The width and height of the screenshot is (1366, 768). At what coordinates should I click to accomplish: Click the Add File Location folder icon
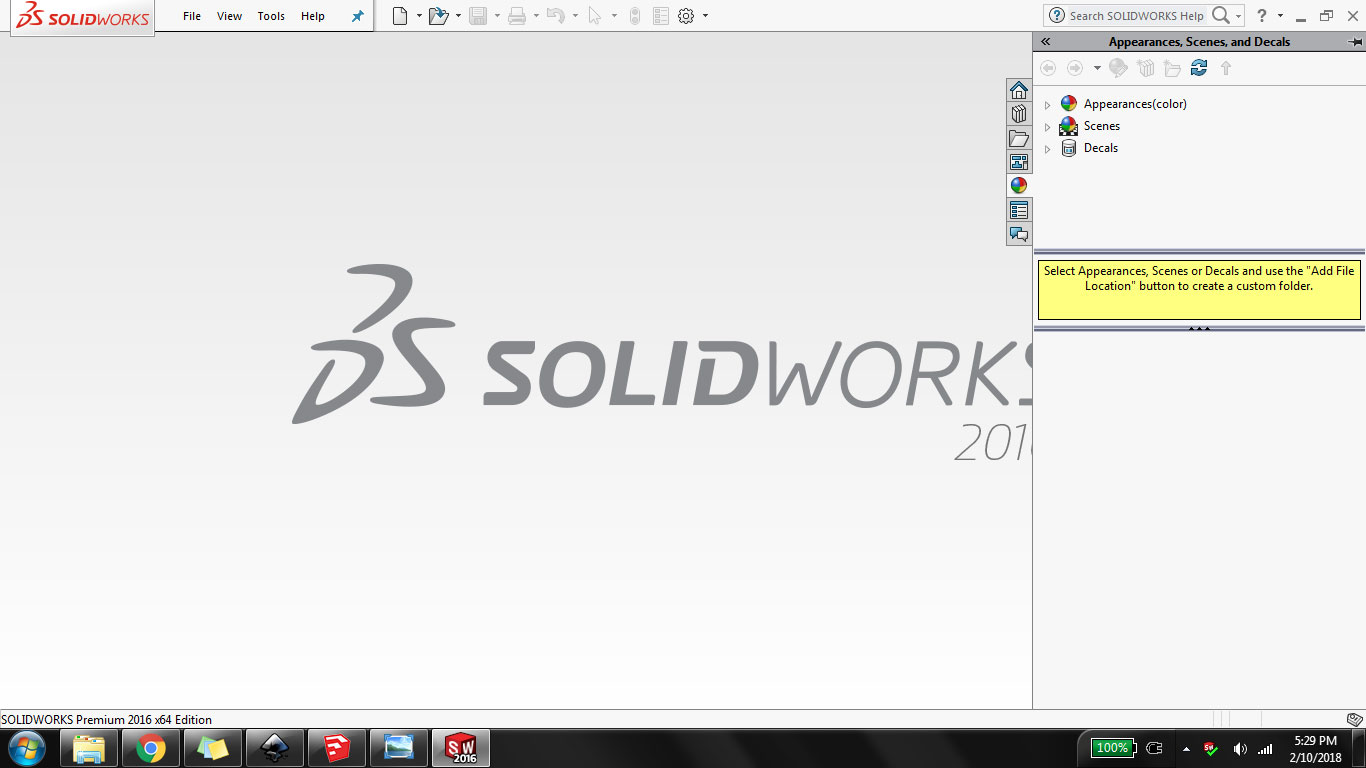1172,68
